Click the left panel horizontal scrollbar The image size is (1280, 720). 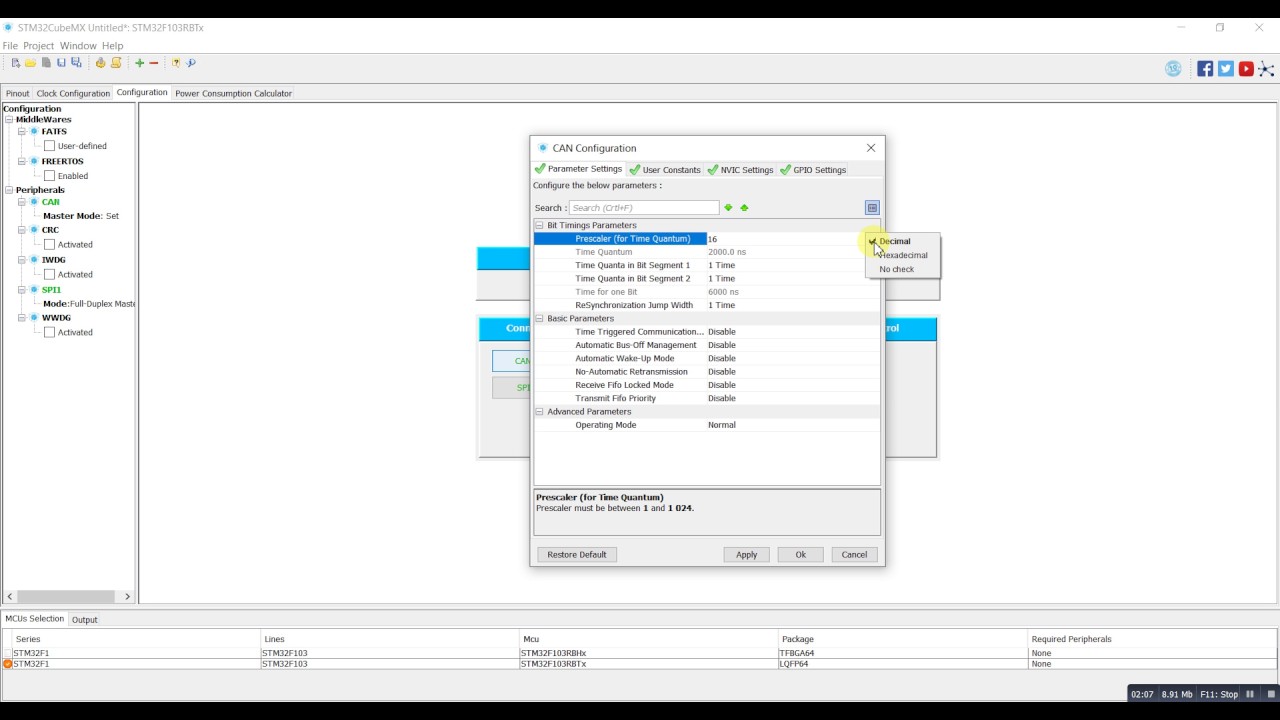coord(68,596)
